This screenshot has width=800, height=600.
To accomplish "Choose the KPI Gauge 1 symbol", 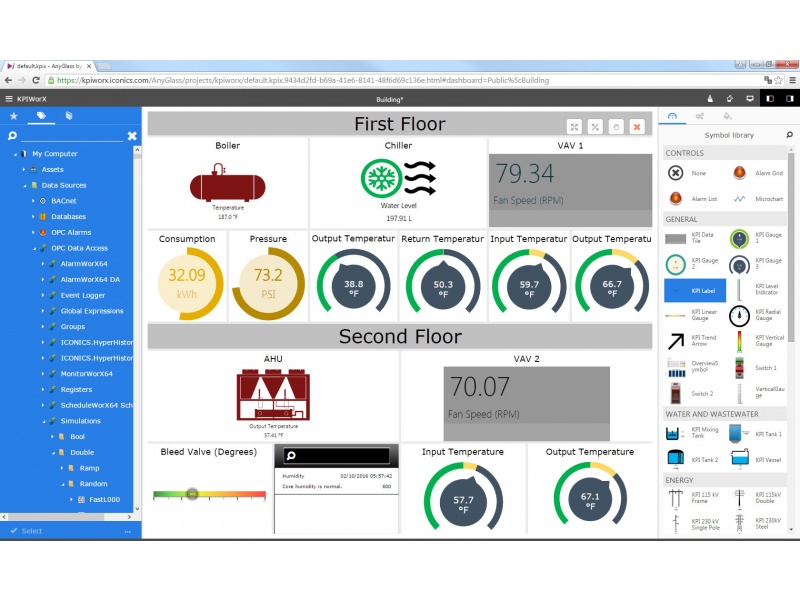I will click(758, 238).
